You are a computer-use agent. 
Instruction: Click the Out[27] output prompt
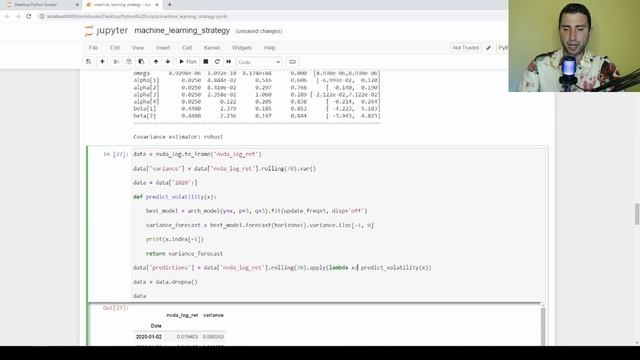pyautogui.click(x=116, y=308)
